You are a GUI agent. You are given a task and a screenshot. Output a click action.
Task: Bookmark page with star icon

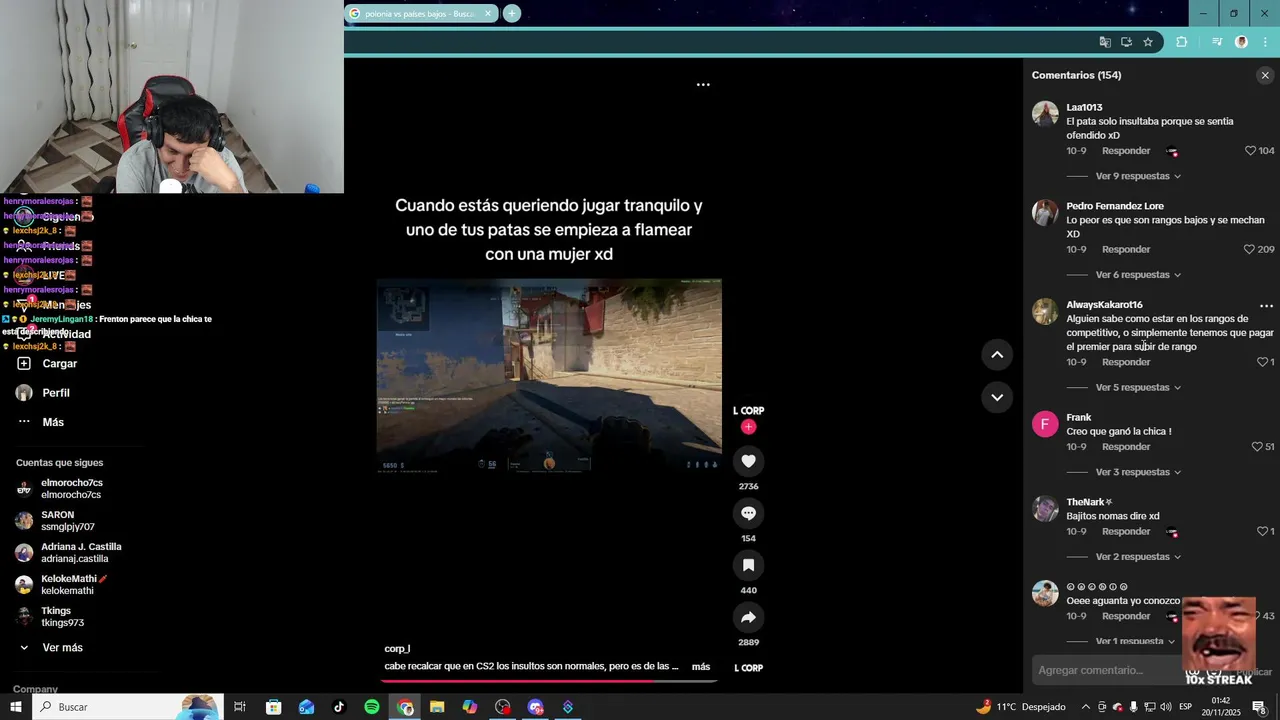pyautogui.click(x=1148, y=42)
